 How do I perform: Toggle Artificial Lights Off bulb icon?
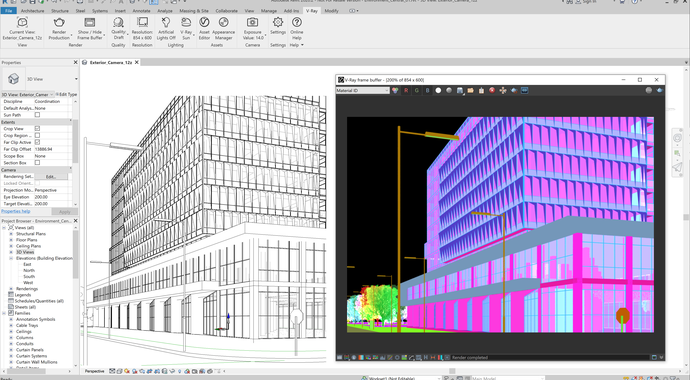[x=166, y=22]
